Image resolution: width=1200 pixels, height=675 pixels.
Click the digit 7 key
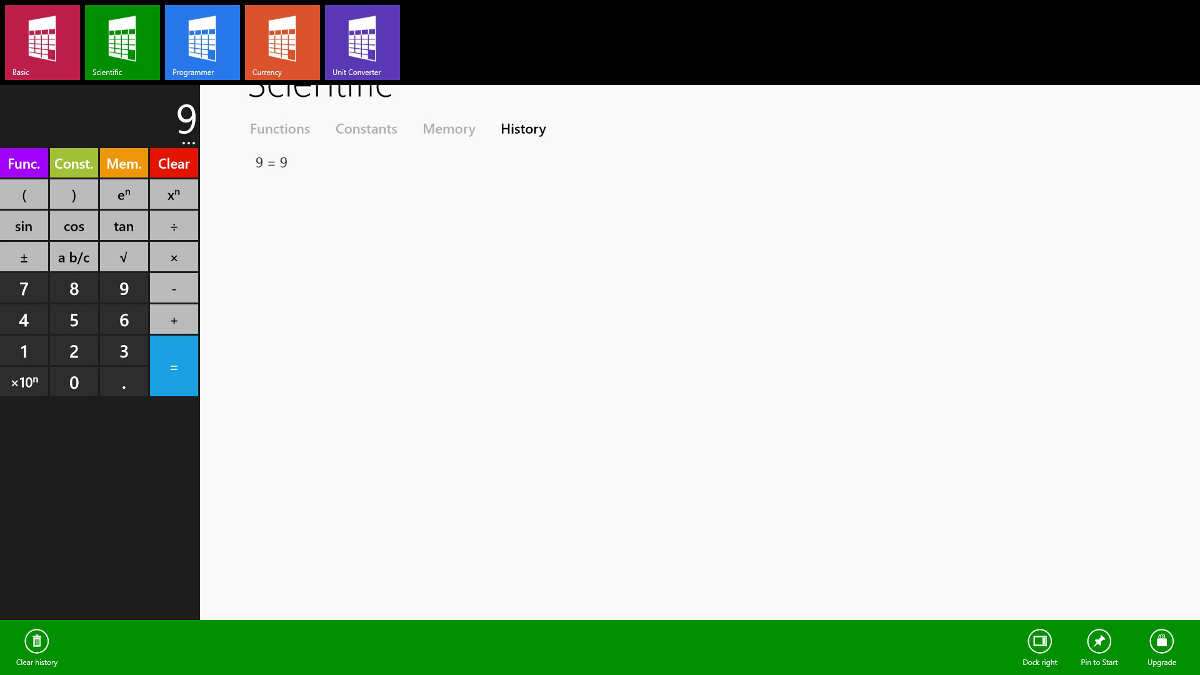tap(24, 288)
